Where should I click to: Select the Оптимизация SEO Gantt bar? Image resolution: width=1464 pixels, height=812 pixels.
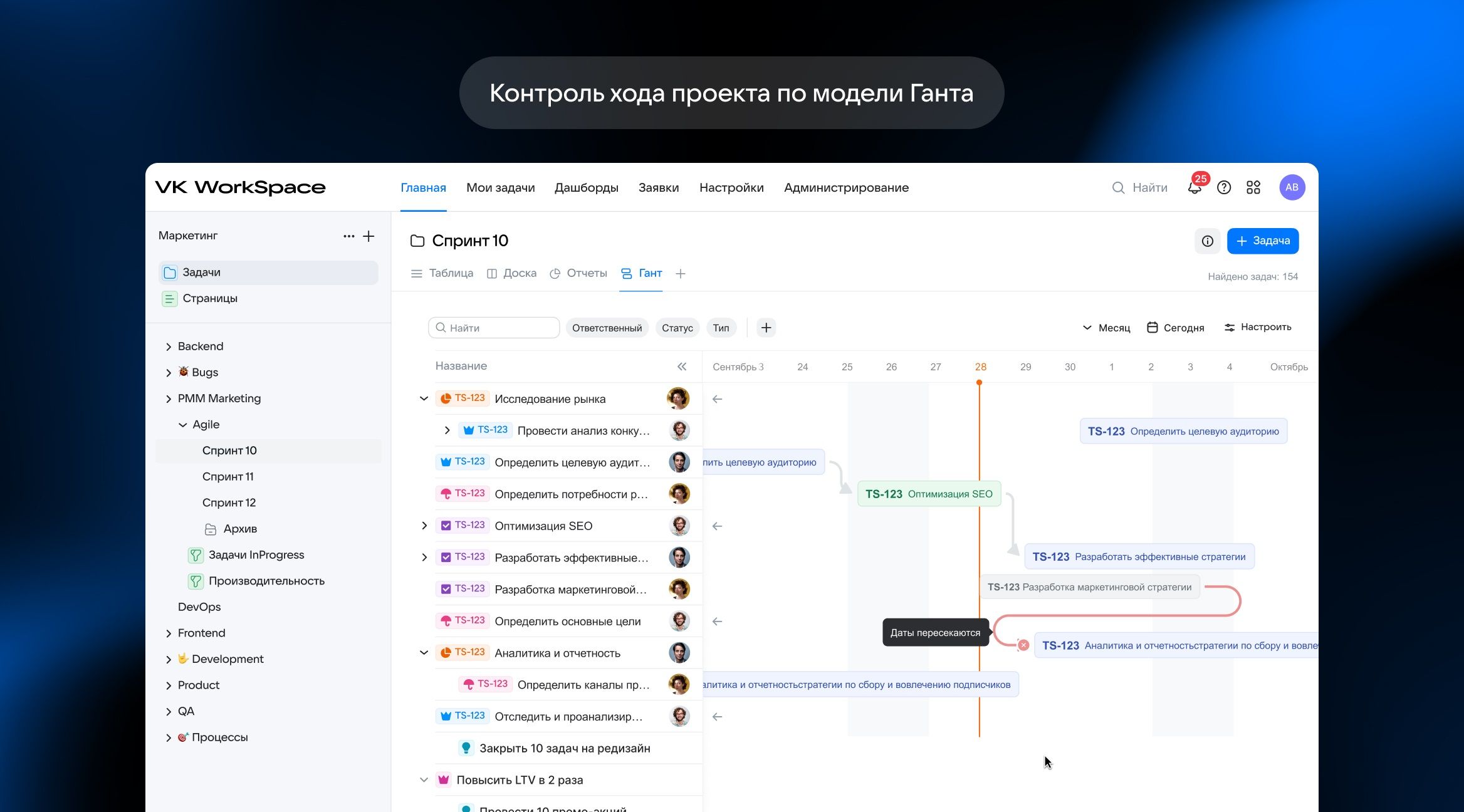point(929,494)
